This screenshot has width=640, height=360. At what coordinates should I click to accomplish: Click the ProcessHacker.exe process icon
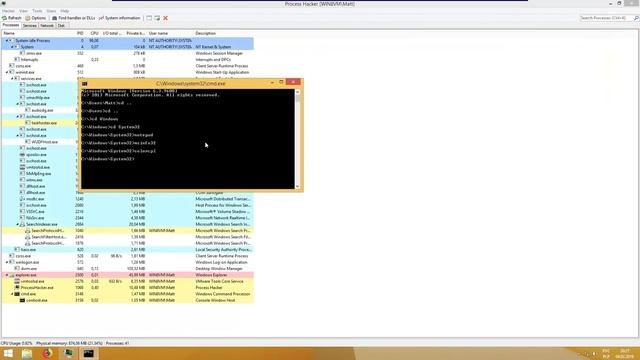(x=17, y=288)
